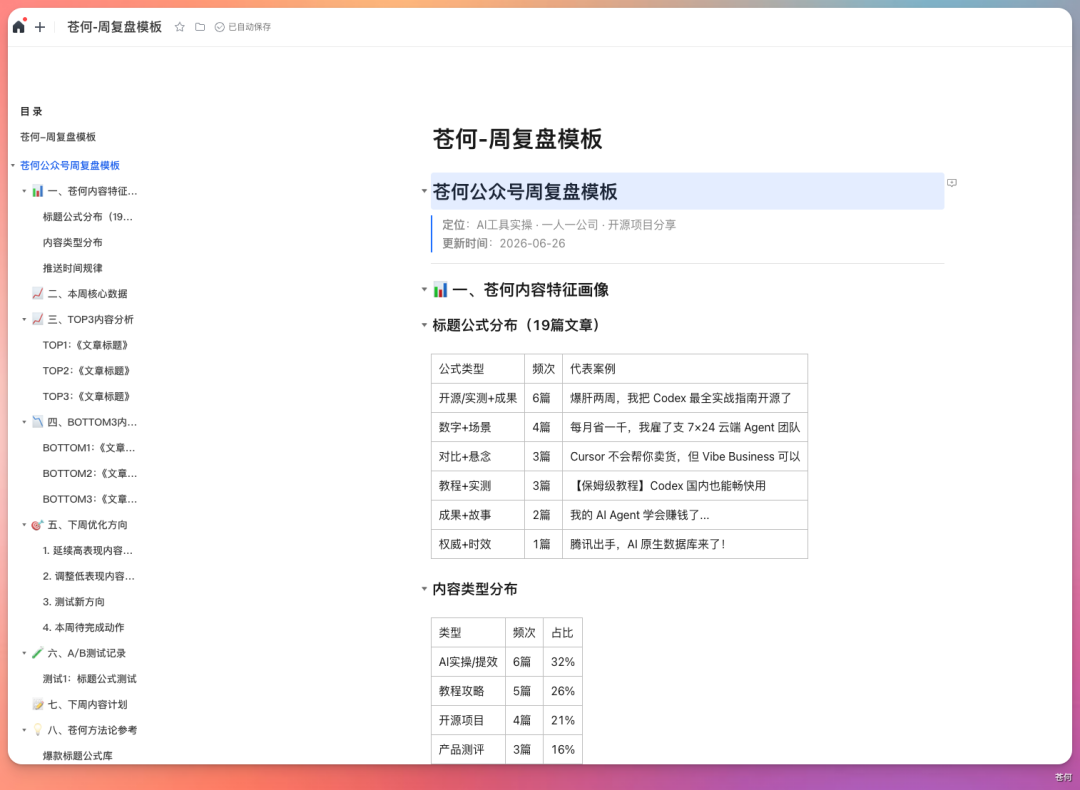Viewport: 1080px width, 790px height.
Task: Jump to BOTTOM3 outline entry
Action: tap(90, 499)
